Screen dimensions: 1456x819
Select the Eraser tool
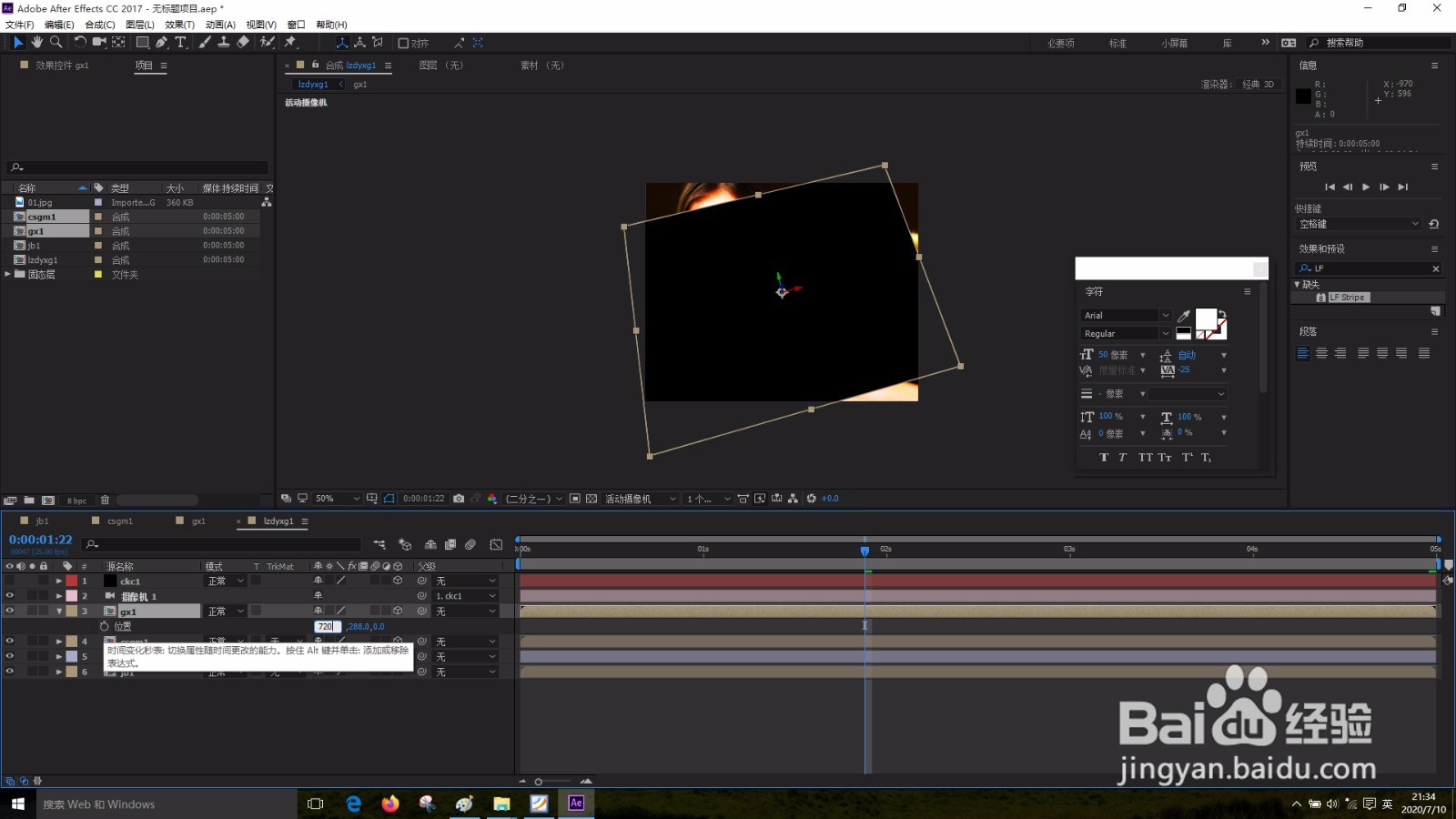[243, 42]
